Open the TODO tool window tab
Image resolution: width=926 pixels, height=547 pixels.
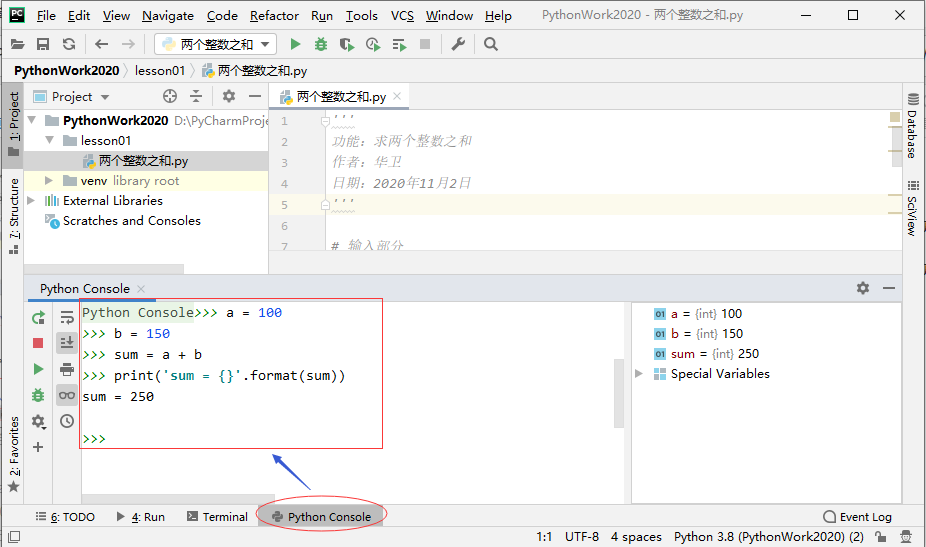point(65,517)
